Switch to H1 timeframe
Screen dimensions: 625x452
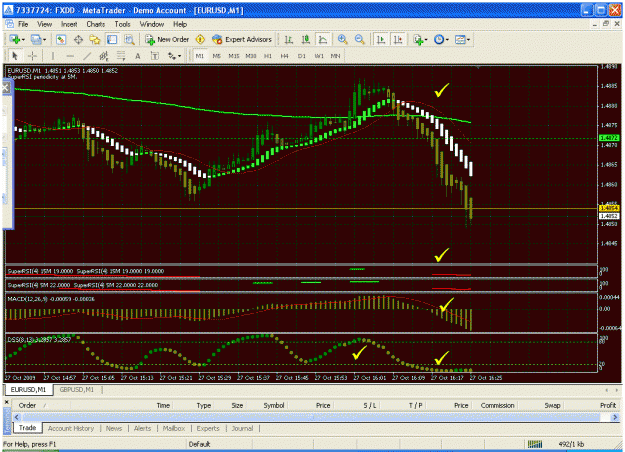click(267, 56)
